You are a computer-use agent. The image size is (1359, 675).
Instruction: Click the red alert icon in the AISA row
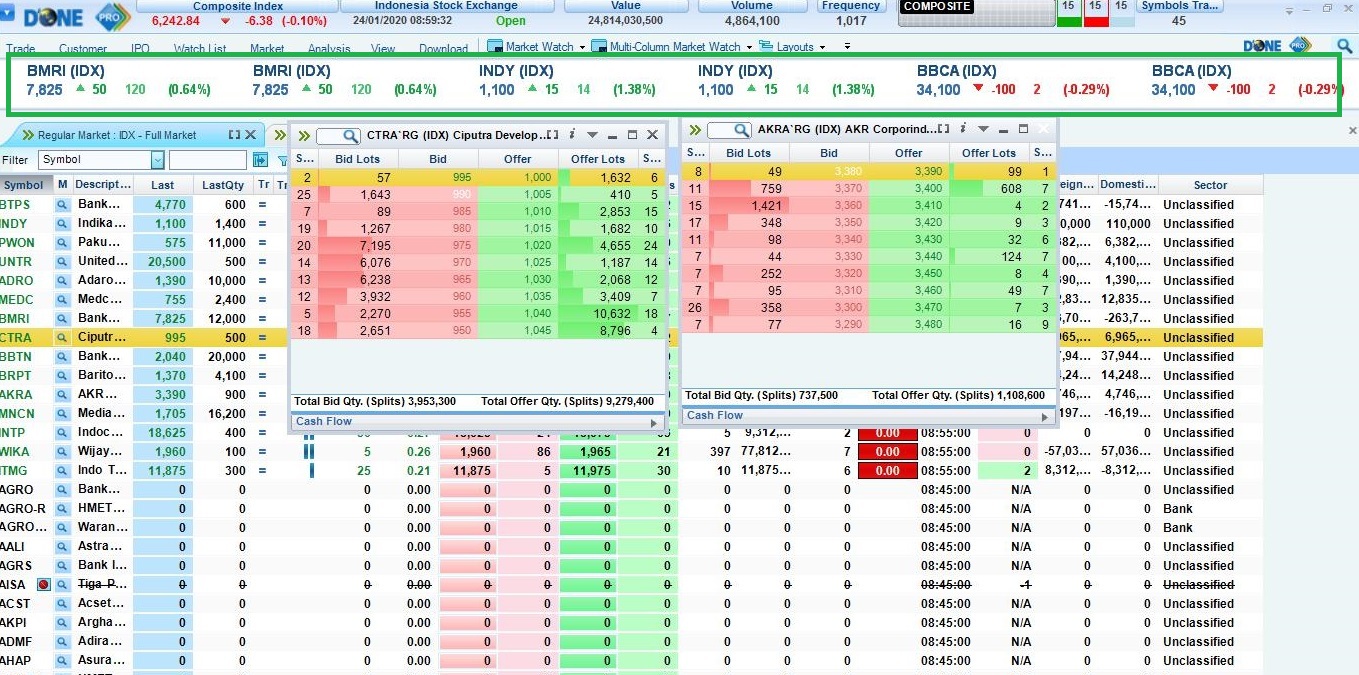(43, 585)
